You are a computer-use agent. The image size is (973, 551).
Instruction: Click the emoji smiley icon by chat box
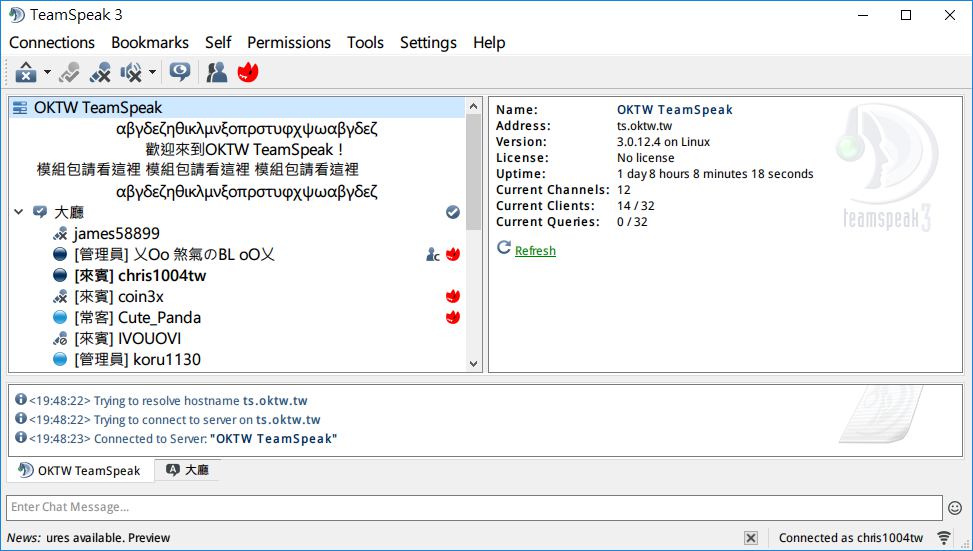(955, 508)
